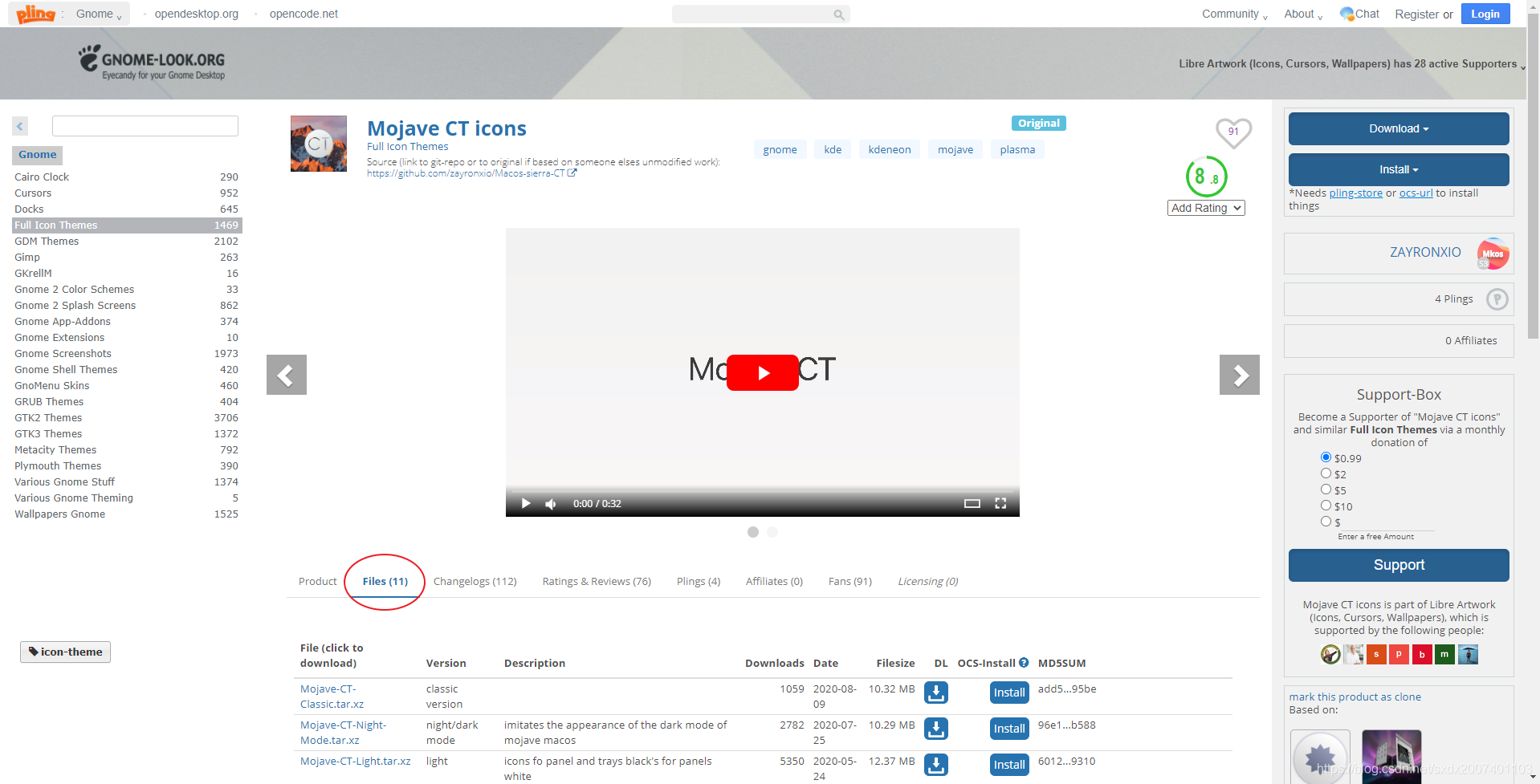Click the green 'm' supporter avatar
The width and height of the screenshot is (1540, 784).
coord(1444,655)
